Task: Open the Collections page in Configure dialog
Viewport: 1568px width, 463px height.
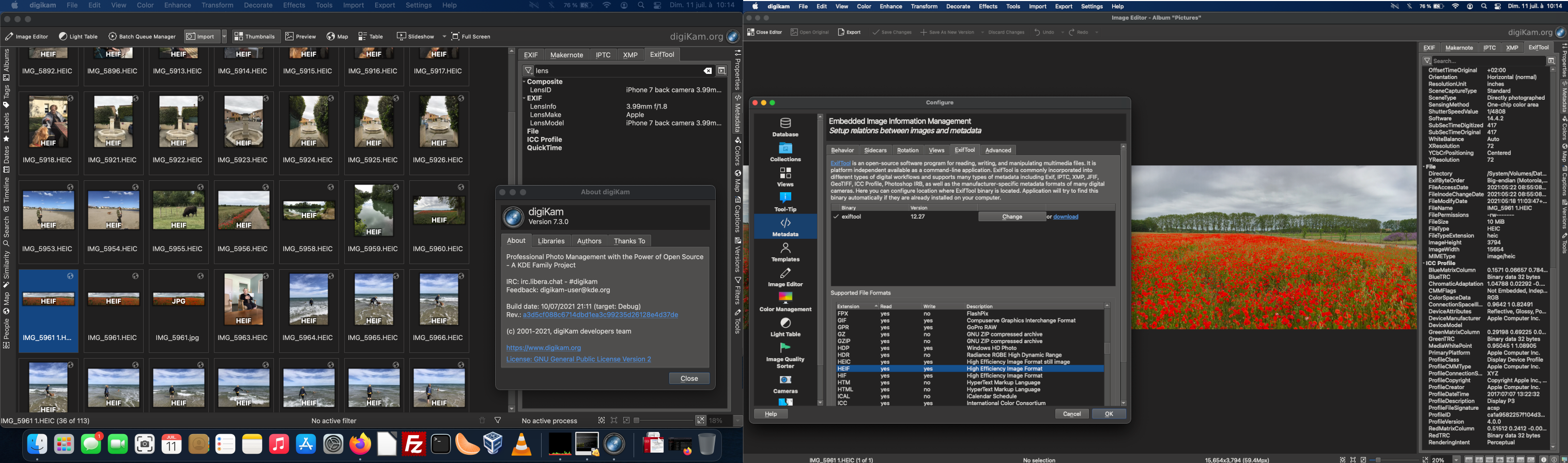Action: coord(785,152)
